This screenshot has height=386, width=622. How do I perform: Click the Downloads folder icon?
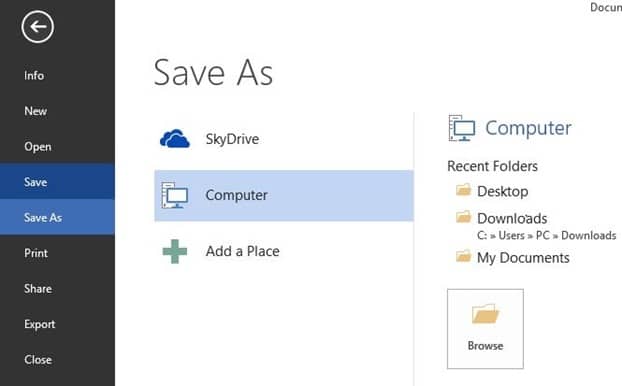click(x=463, y=217)
